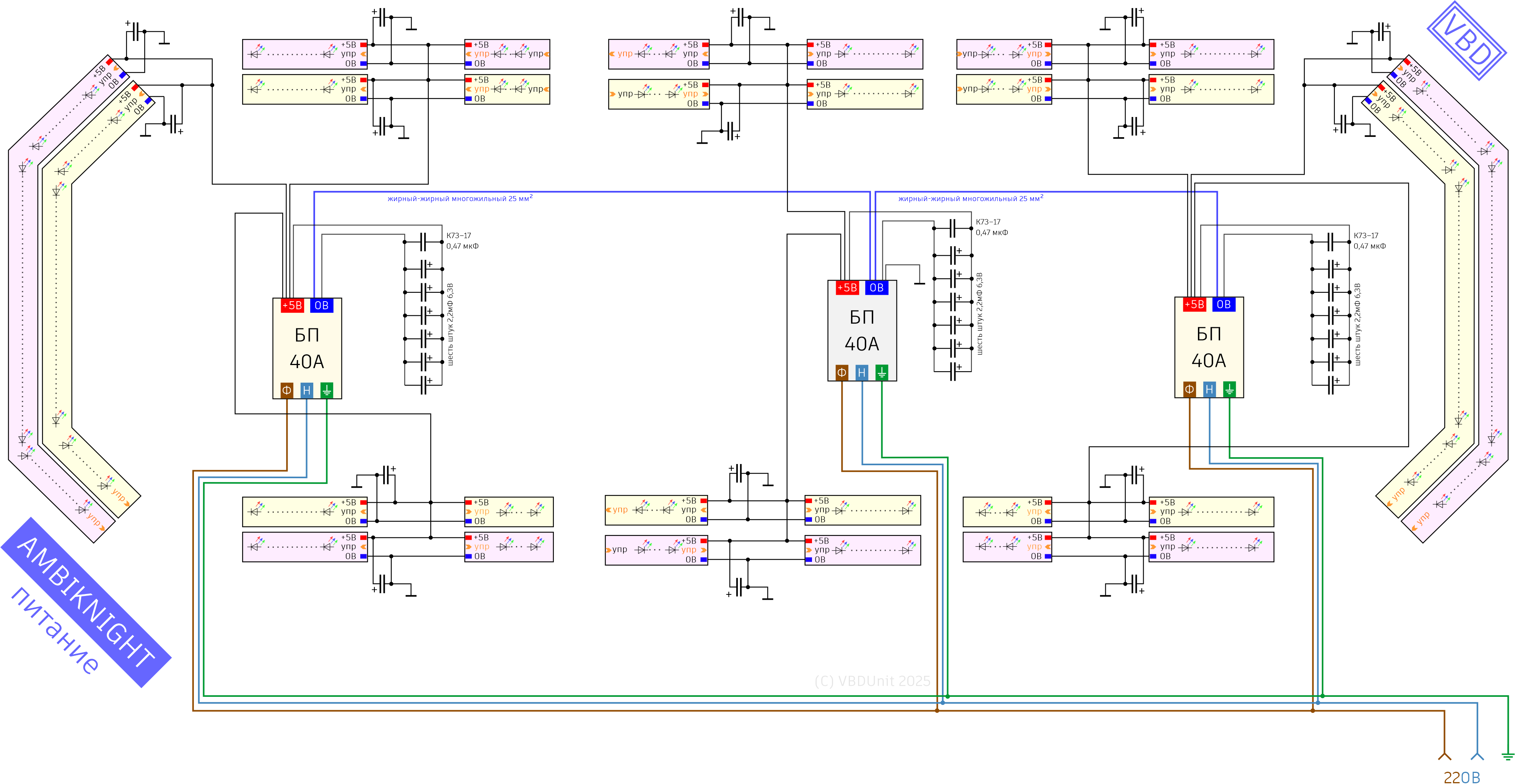Click К73-17 capacitor symbol beside left power supply

[x=423, y=242]
